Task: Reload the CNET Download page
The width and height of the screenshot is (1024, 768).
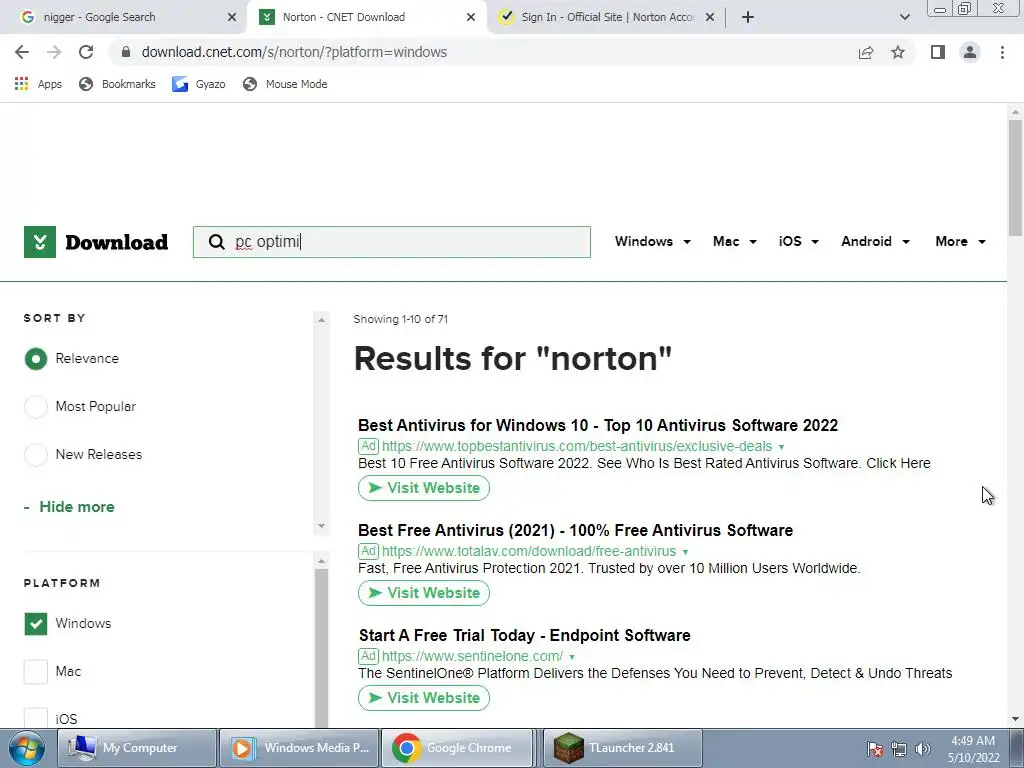Action: point(86,52)
